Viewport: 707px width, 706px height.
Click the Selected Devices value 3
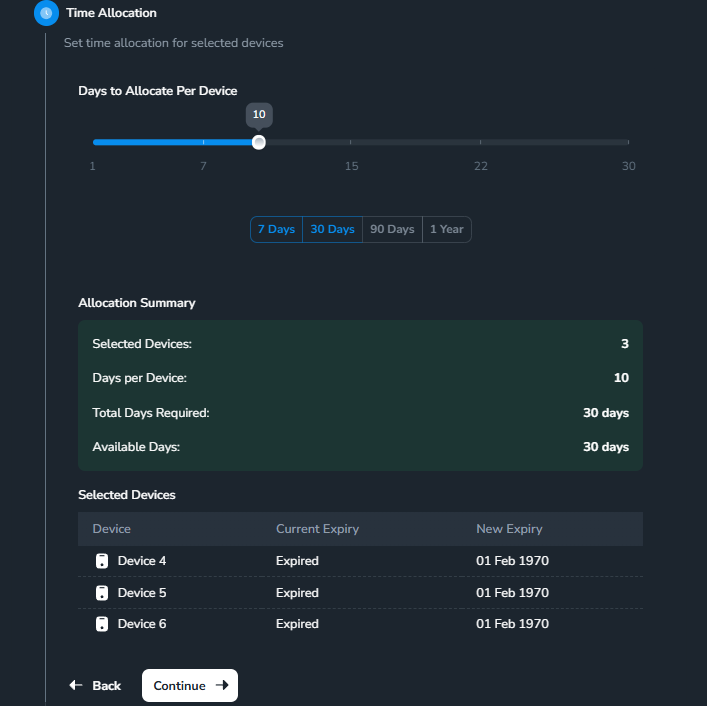[624, 344]
